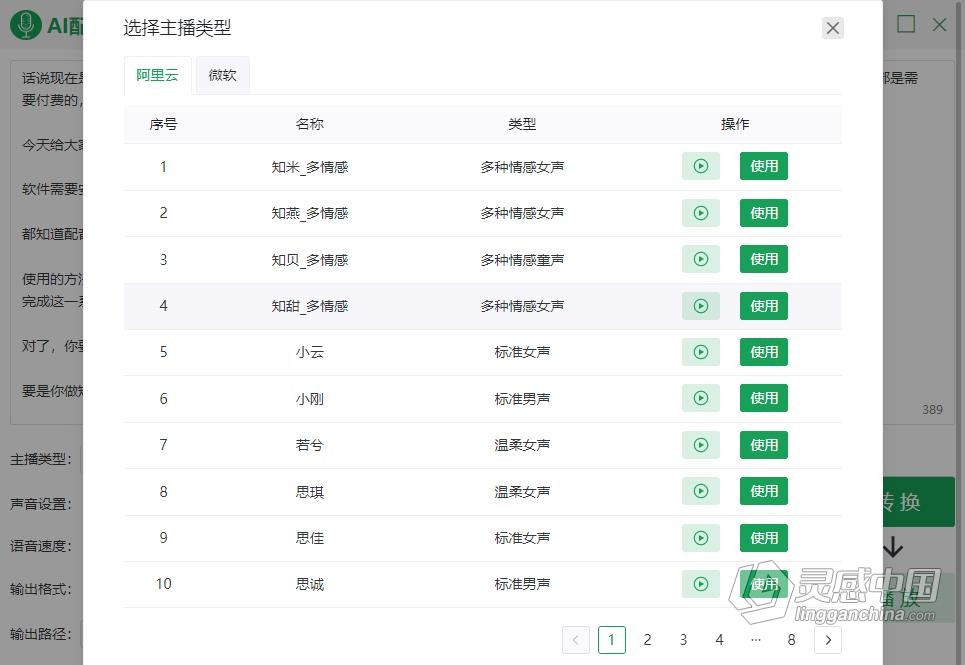965x665 pixels.
Task: Click the 名称 column header
Action: point(310,124)
